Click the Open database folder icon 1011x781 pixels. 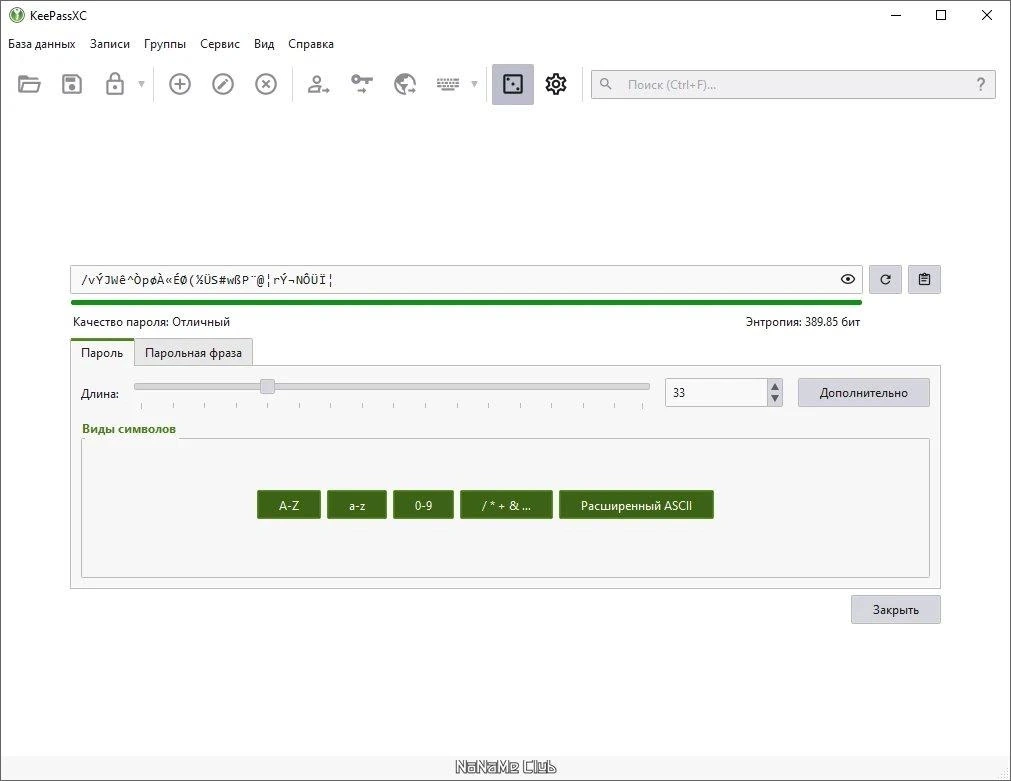[29, 84]
